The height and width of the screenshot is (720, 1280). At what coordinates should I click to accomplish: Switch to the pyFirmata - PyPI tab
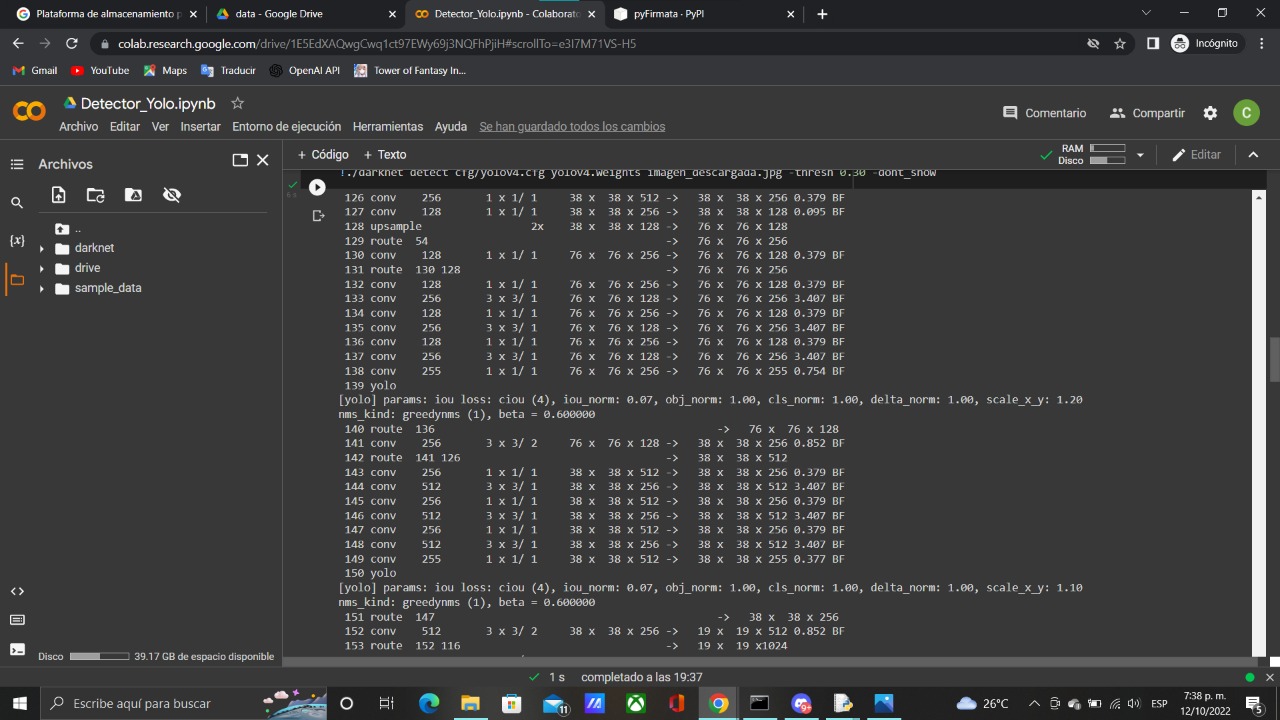coord(700,14)
